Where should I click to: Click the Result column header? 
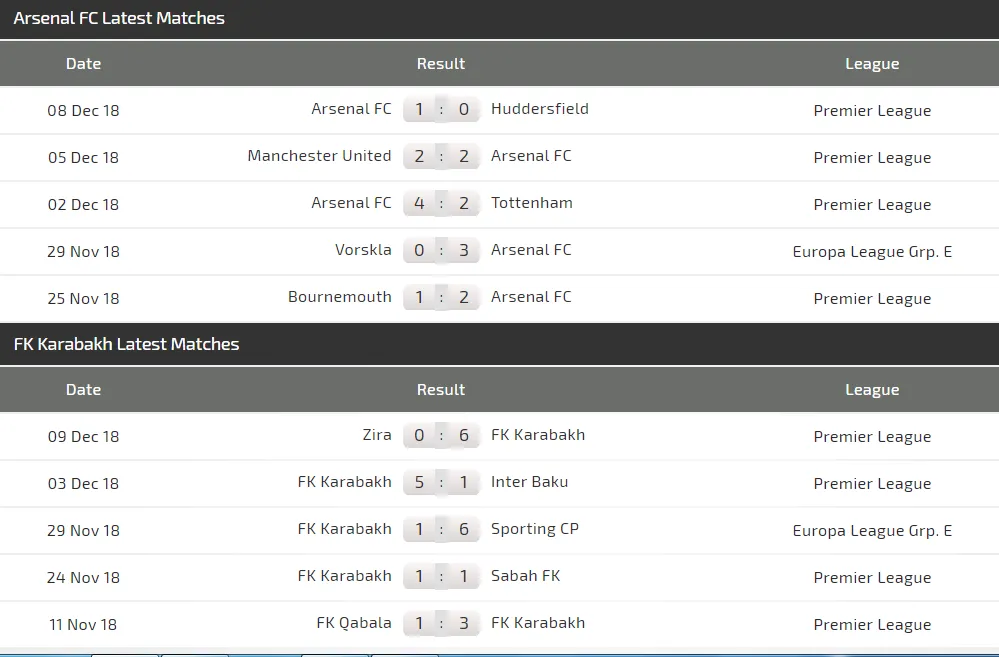point(441,63)
